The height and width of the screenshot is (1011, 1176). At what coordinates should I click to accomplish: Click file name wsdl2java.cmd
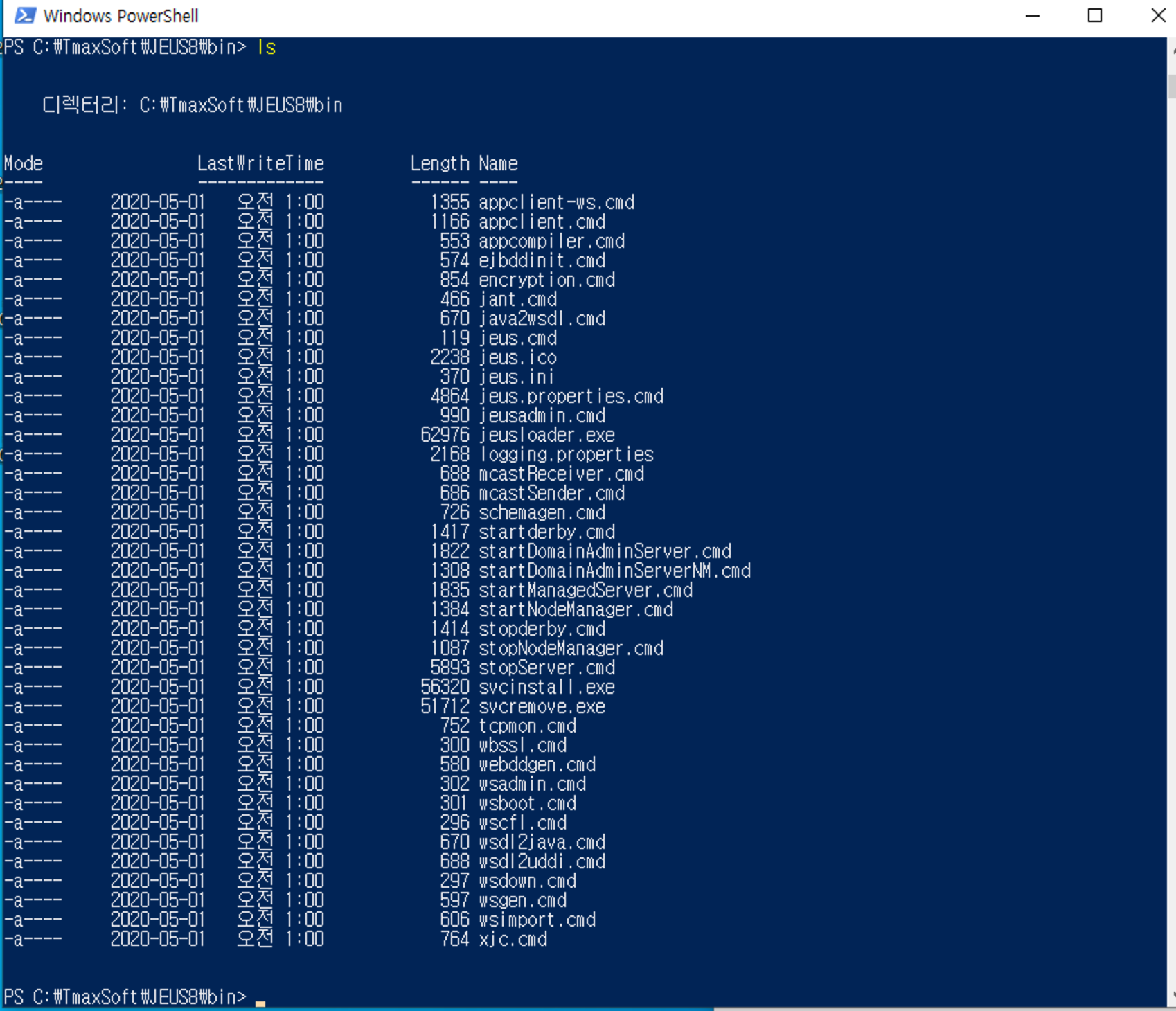[x=542, y=842]
